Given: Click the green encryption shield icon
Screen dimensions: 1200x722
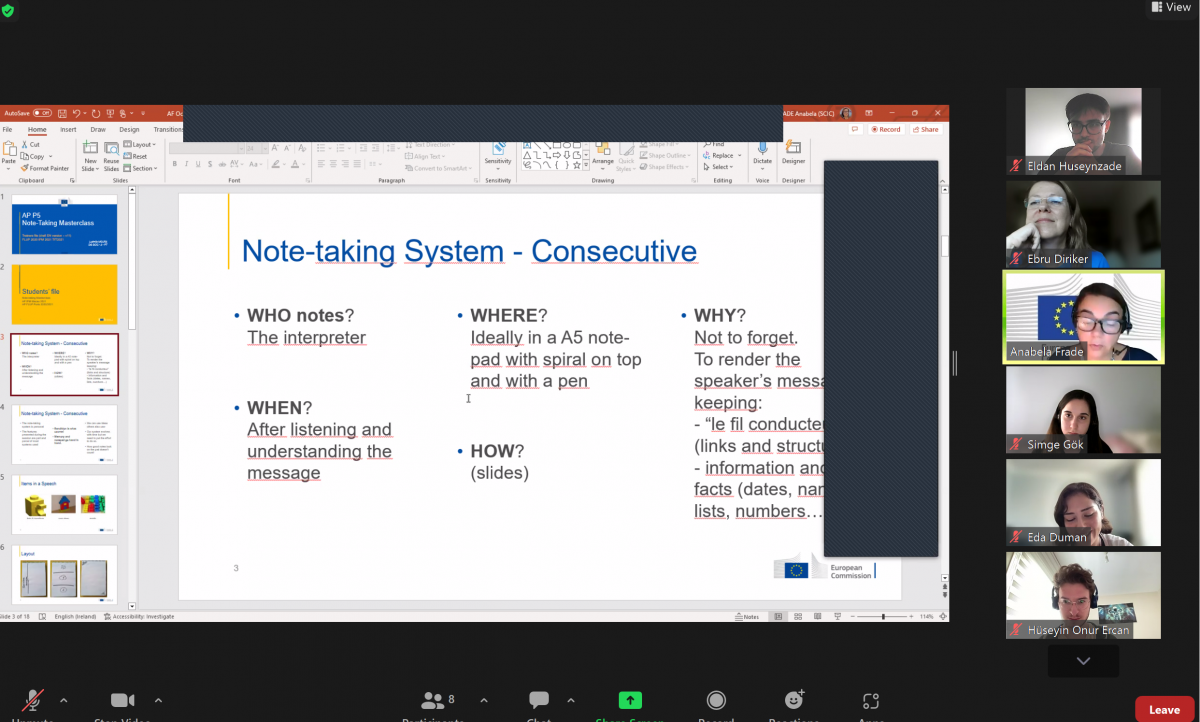Looking at the screenshot, I should [x=9, y=9].
